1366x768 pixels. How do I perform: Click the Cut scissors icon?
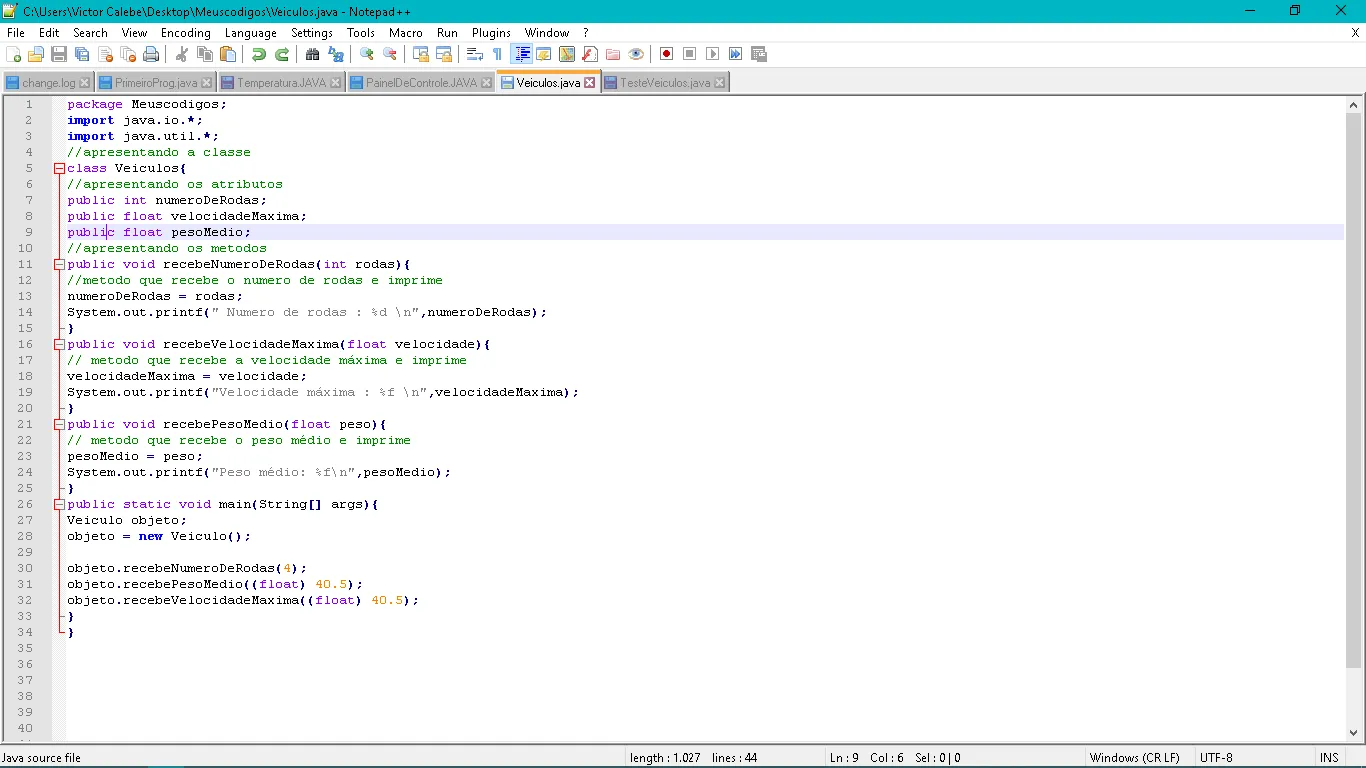(182, 54)
